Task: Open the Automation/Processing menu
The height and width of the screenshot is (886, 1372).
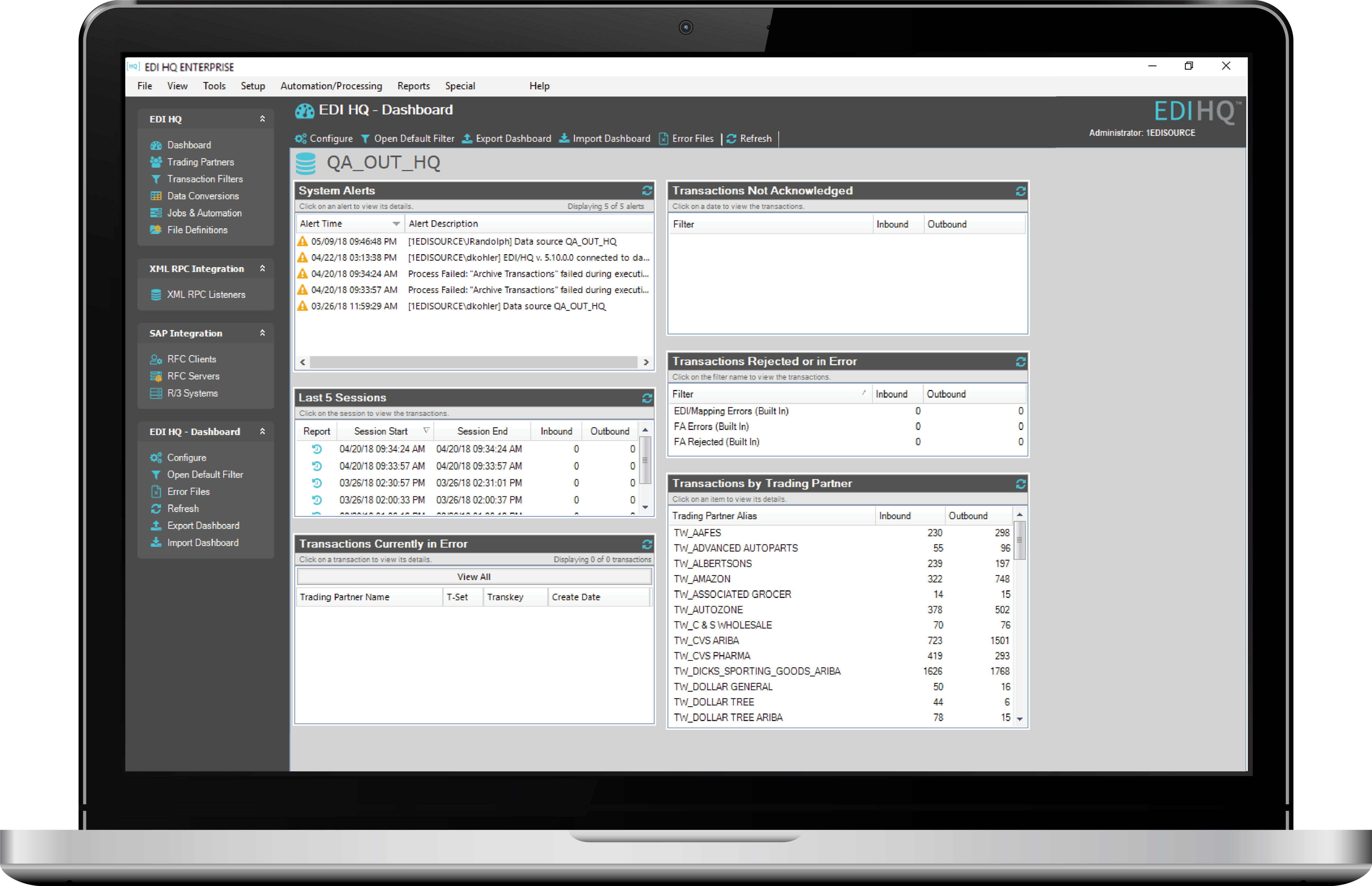Action: click(331, 86)
